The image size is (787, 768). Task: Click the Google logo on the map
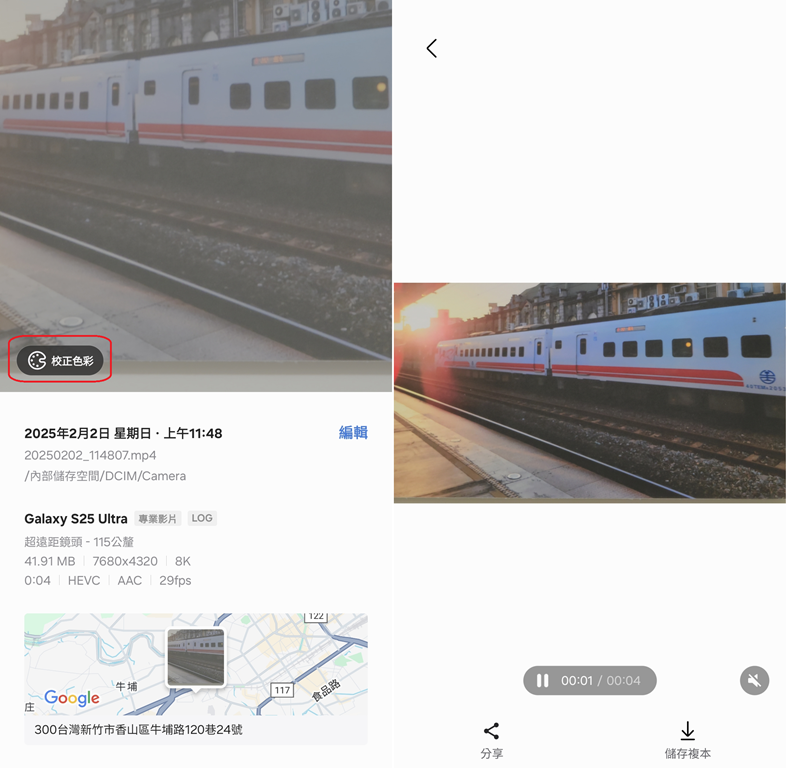[x=72, y=698]
